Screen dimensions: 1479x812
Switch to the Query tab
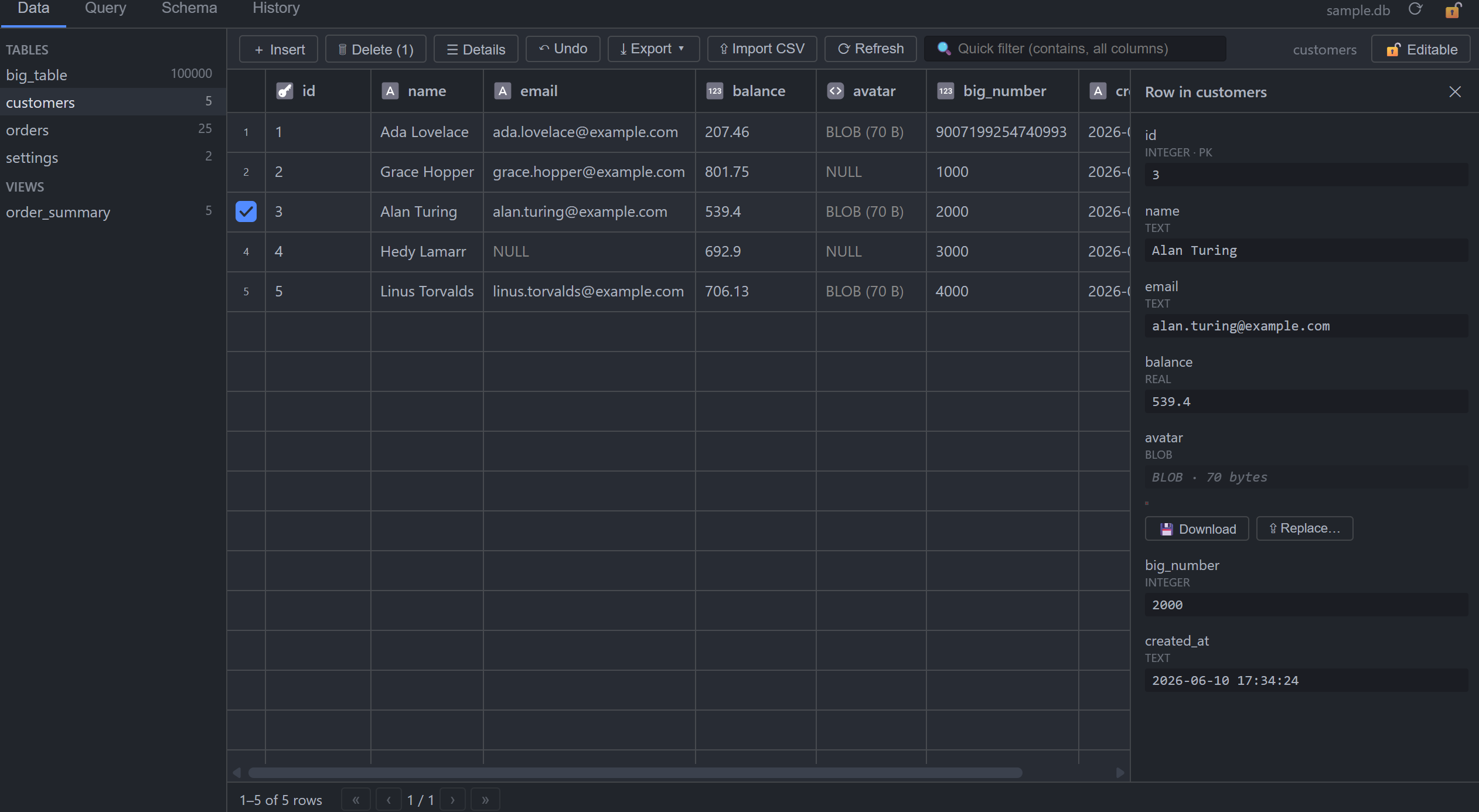(x=105, y=9)
